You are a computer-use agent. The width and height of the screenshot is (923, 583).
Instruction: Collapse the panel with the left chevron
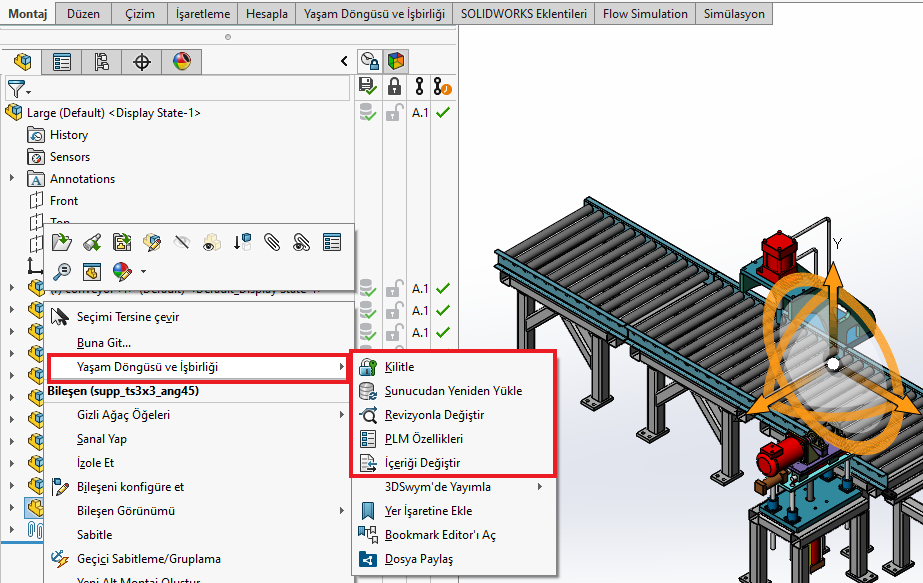tap(344, 62)
